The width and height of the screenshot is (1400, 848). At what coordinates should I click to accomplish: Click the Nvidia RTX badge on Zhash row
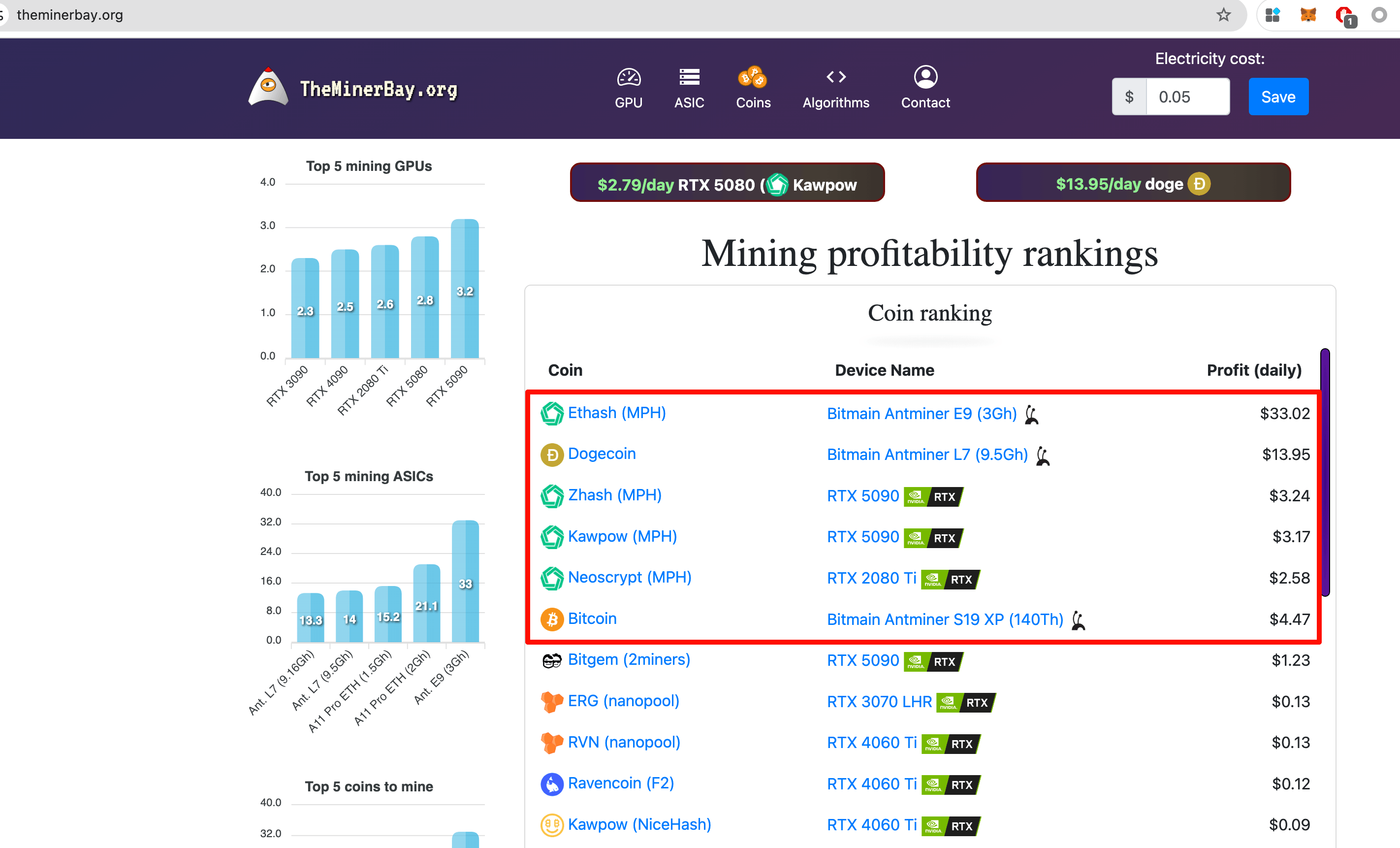[933, 496]
